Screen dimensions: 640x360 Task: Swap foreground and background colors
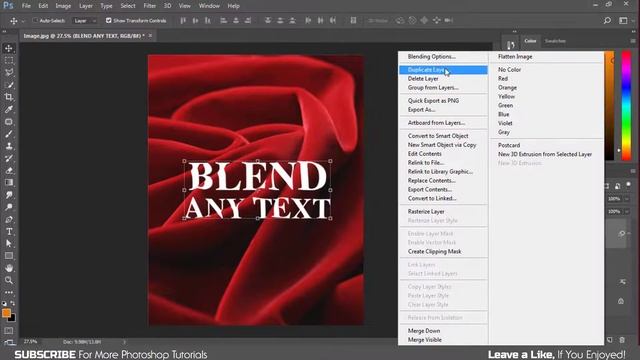[13, 303]
